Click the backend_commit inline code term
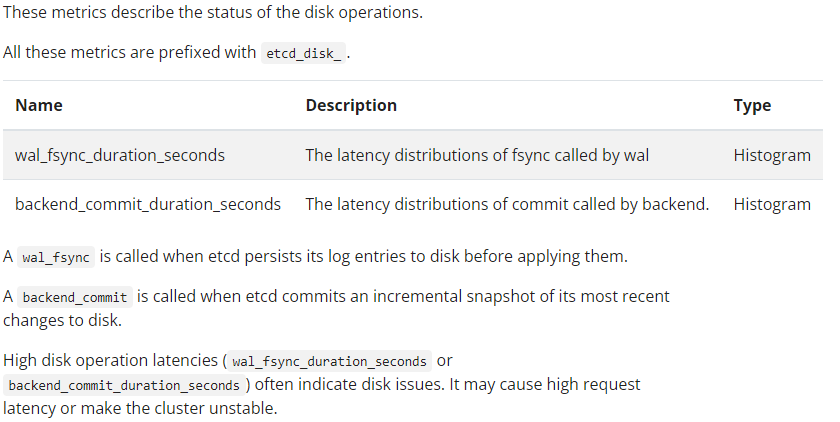This screenshot has width=840, height=422. 75,297
